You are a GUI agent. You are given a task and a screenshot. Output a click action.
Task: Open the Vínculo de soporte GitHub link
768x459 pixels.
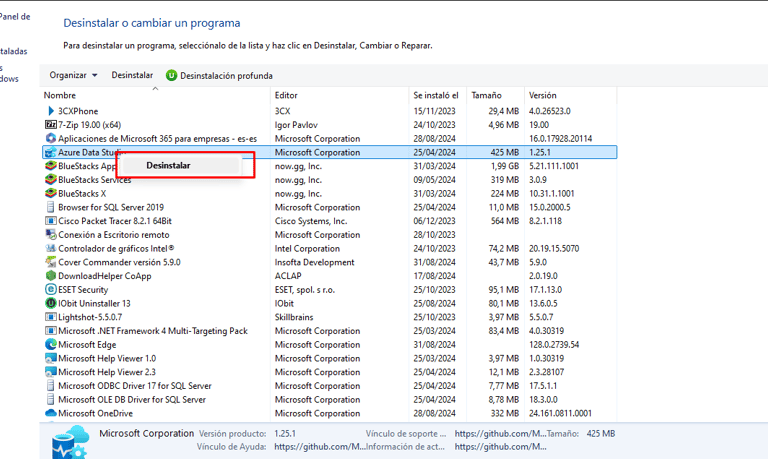500,434
